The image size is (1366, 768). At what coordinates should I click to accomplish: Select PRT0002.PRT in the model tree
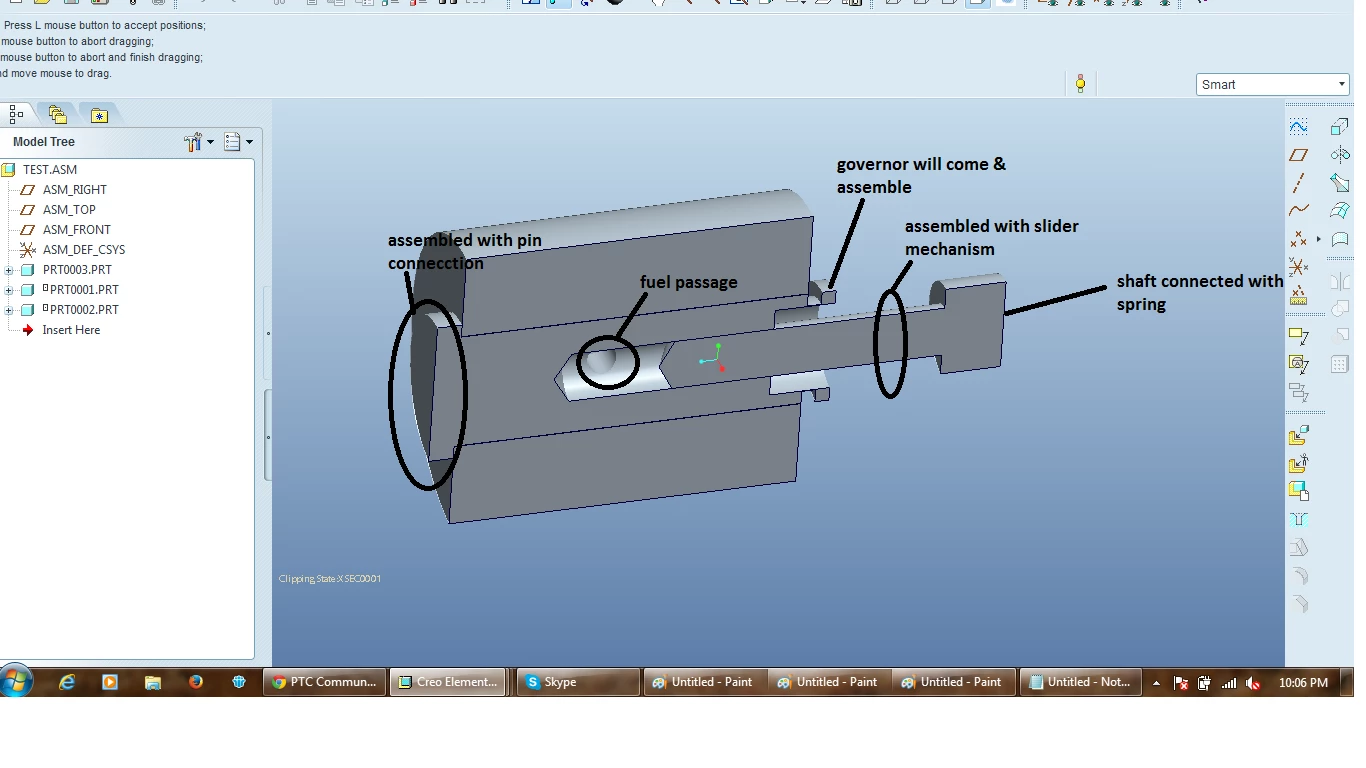point(84,310)
